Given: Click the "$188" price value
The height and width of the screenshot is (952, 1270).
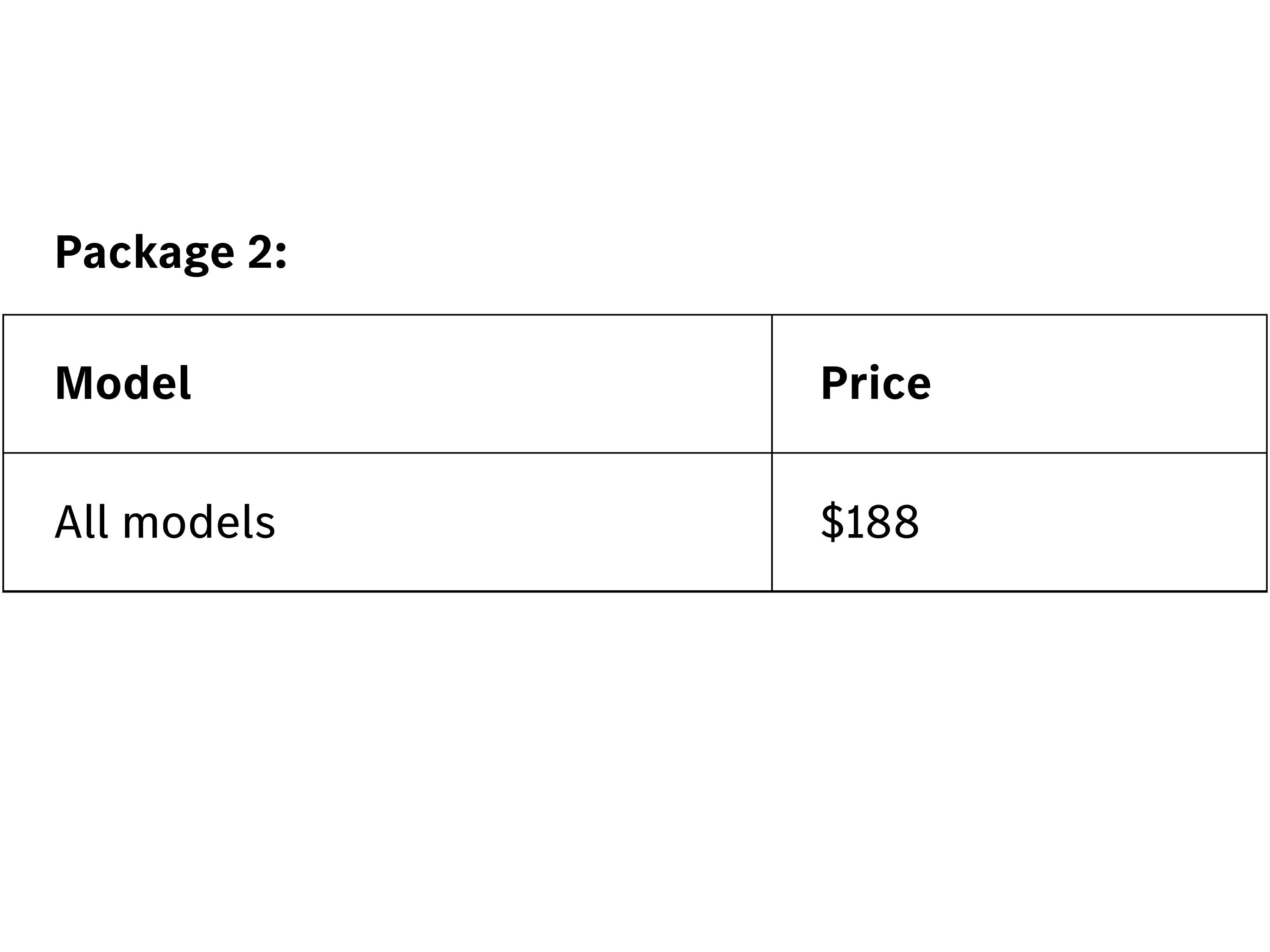Looking at the screenshot, I should tap(869, 522).
